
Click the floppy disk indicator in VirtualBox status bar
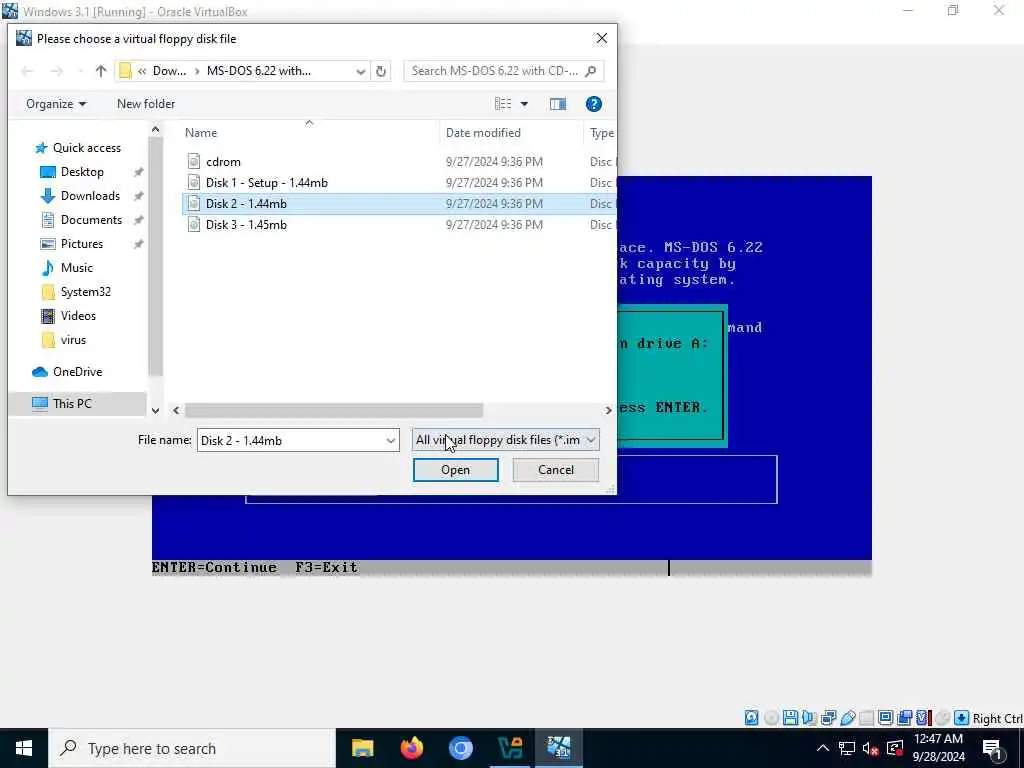[790, 718]
